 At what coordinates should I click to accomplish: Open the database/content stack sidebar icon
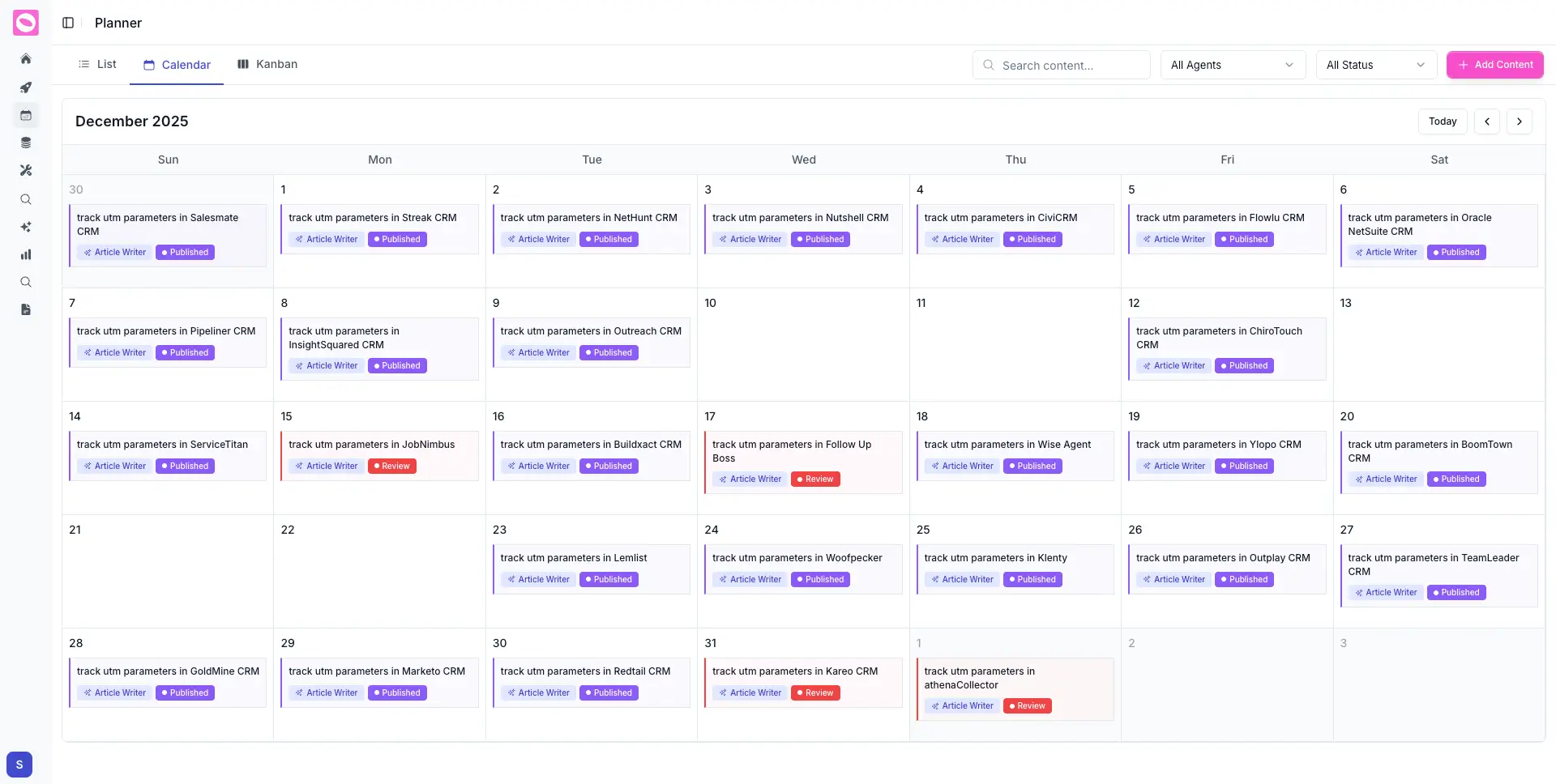(x=26, y=143)
